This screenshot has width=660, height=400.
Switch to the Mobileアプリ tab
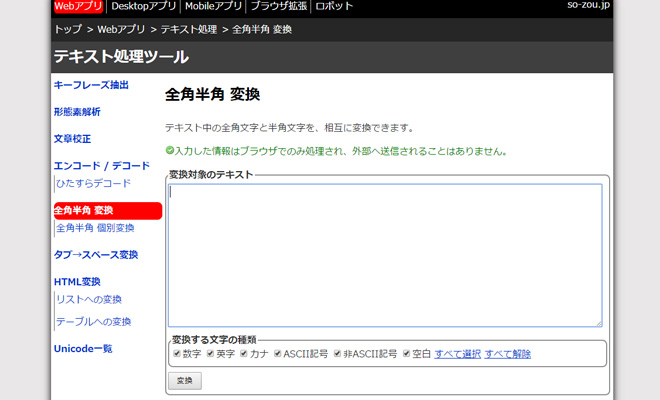pyautogui.click(x=214, y=7)
